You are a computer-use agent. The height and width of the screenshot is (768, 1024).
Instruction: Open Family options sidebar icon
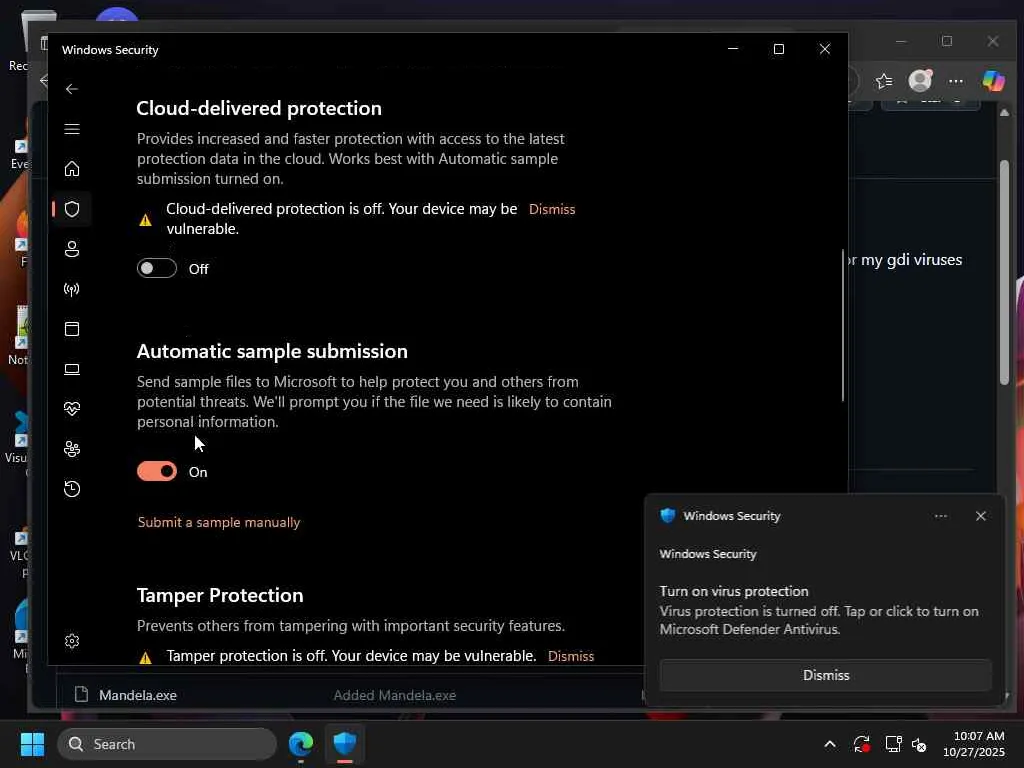click(72, 449)
